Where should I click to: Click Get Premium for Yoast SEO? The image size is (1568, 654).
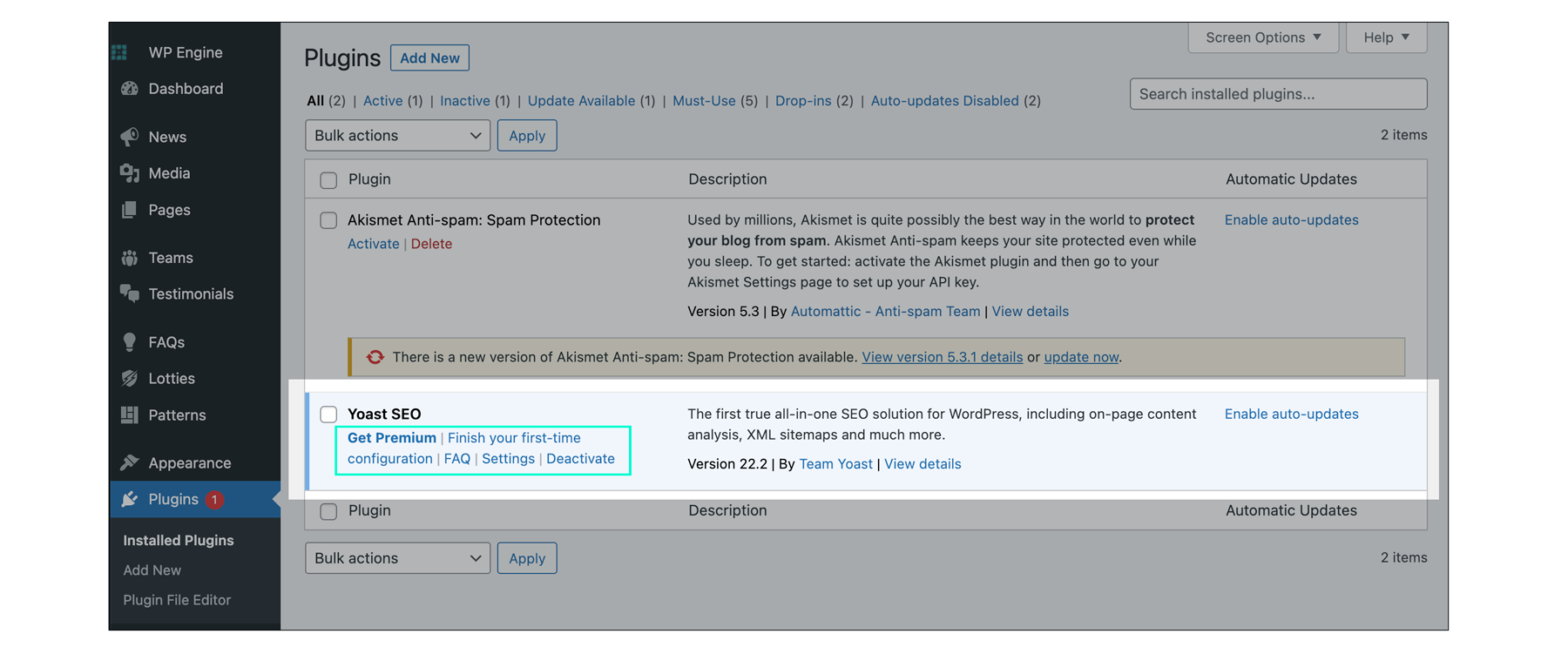[x=392, y=438]
